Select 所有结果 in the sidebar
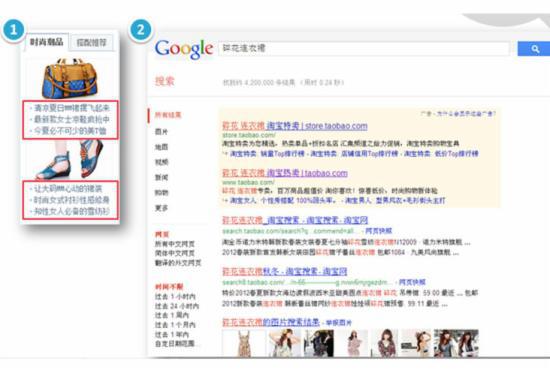550x370 pixels. coord(168,115)
